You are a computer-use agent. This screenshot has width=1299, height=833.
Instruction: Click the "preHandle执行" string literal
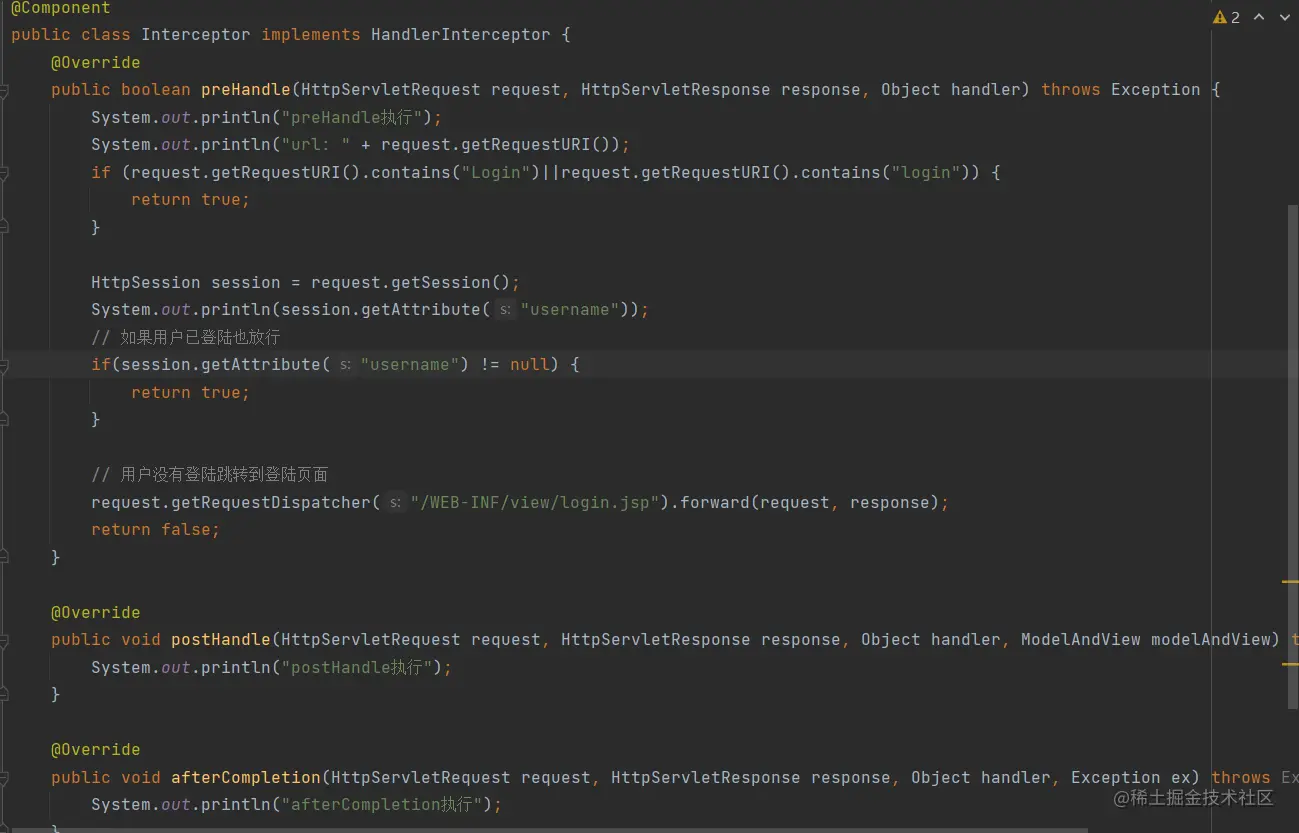[351, 118]
